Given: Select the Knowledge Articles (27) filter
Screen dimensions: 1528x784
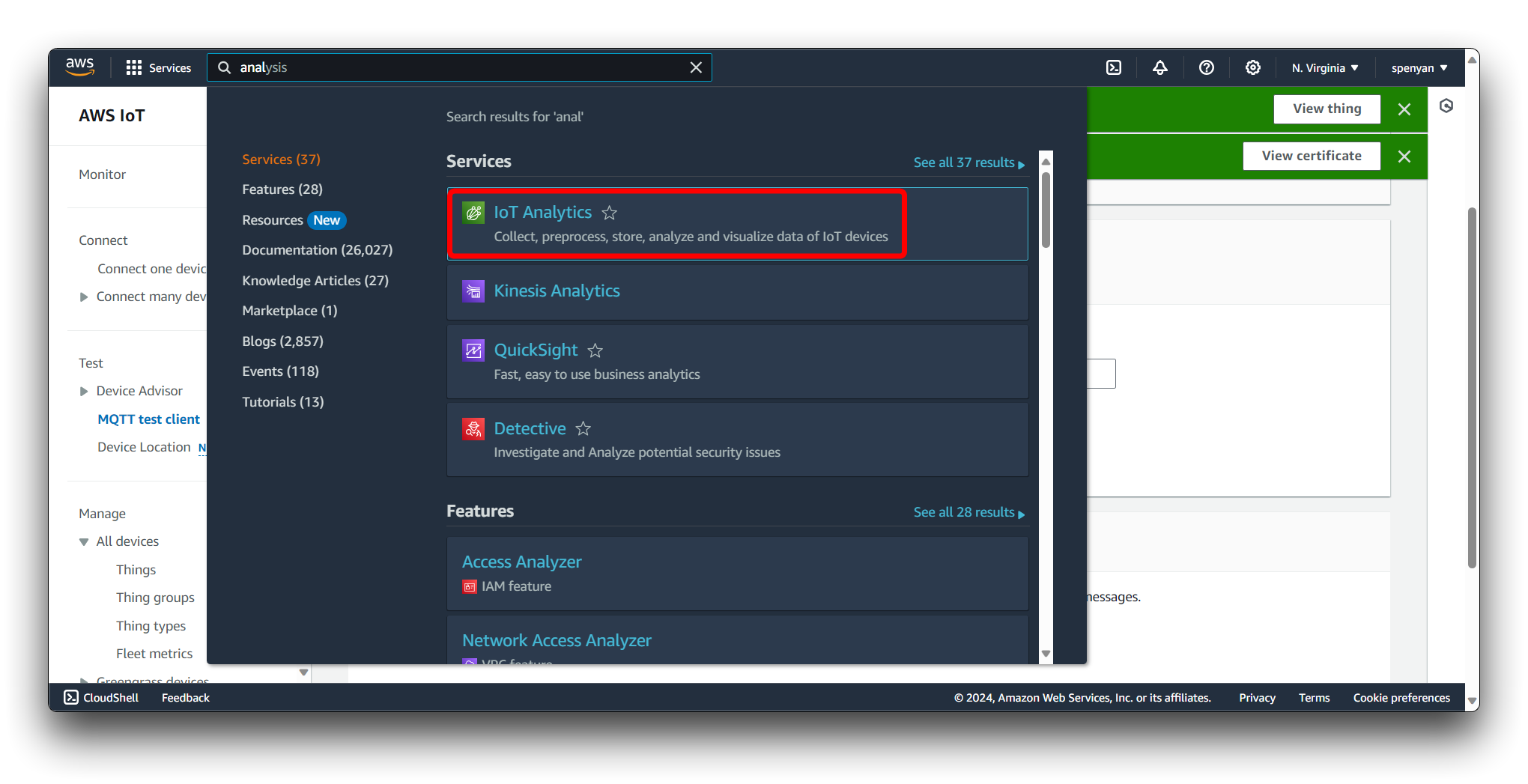Looking at the screenshot, I should [x=315, y=281].
